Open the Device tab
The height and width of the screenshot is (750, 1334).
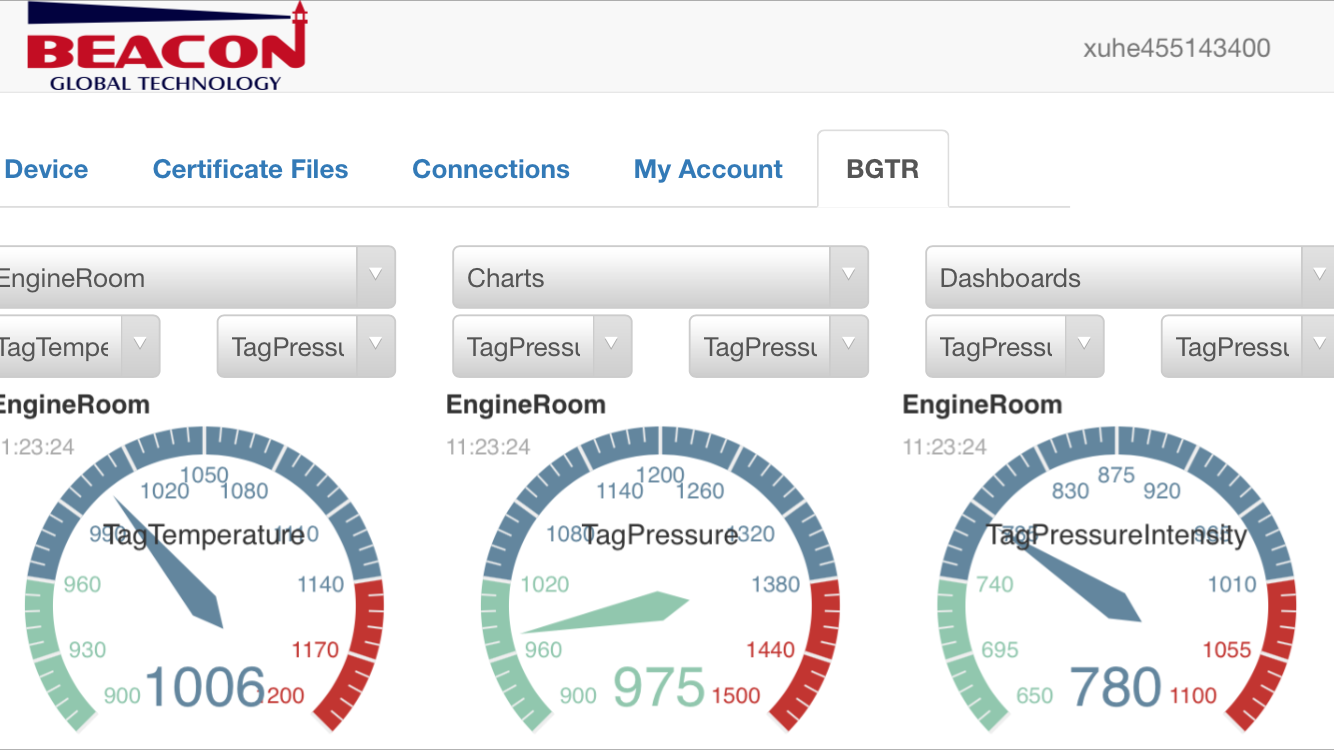46,169
